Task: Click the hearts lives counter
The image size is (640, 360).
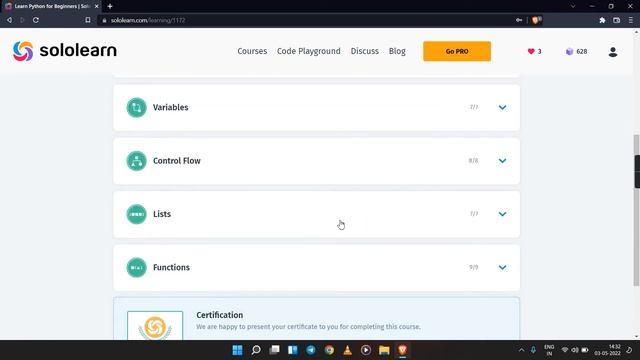Action: (534, 51)
